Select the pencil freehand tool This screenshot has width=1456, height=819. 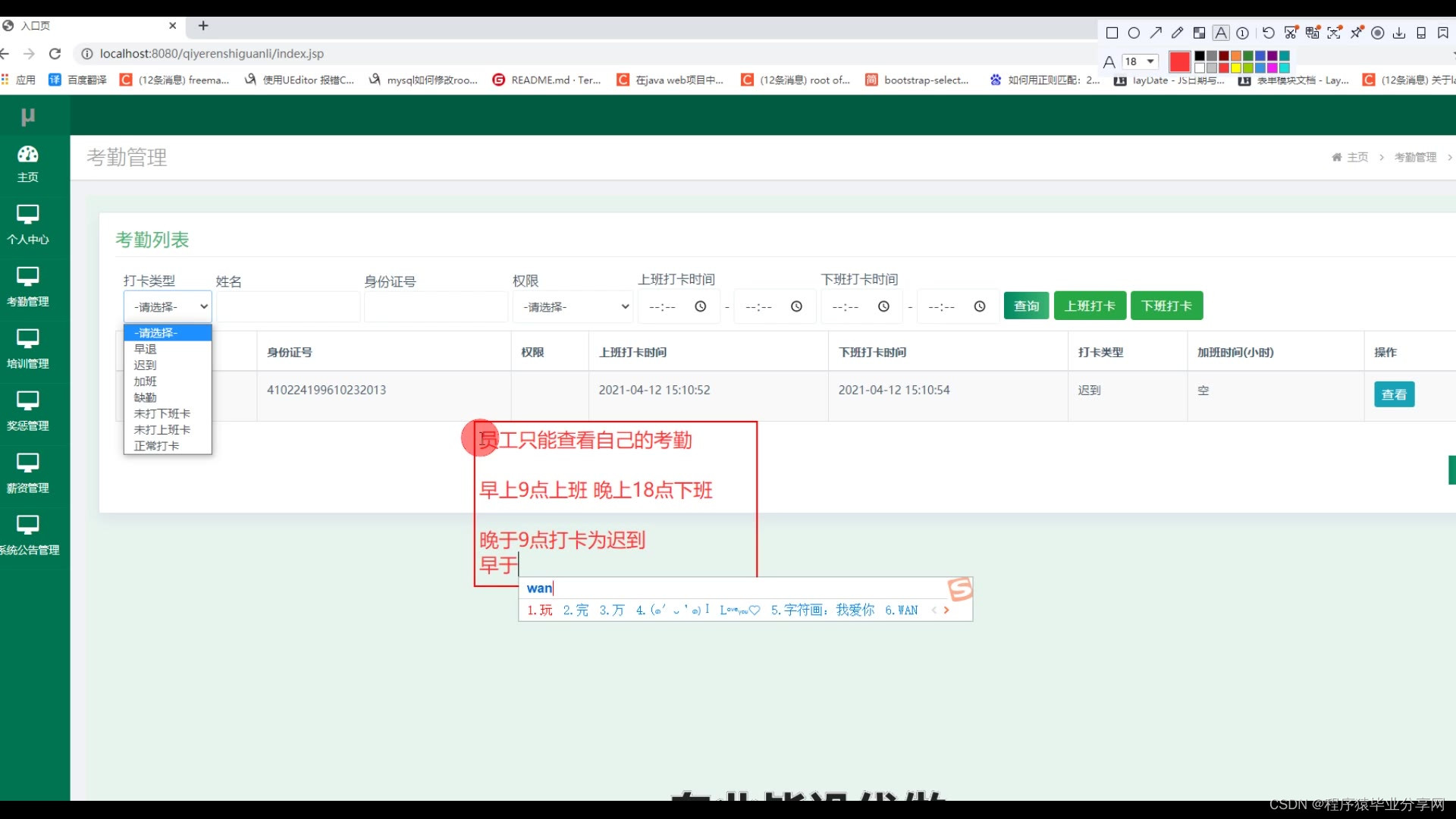1177,33
